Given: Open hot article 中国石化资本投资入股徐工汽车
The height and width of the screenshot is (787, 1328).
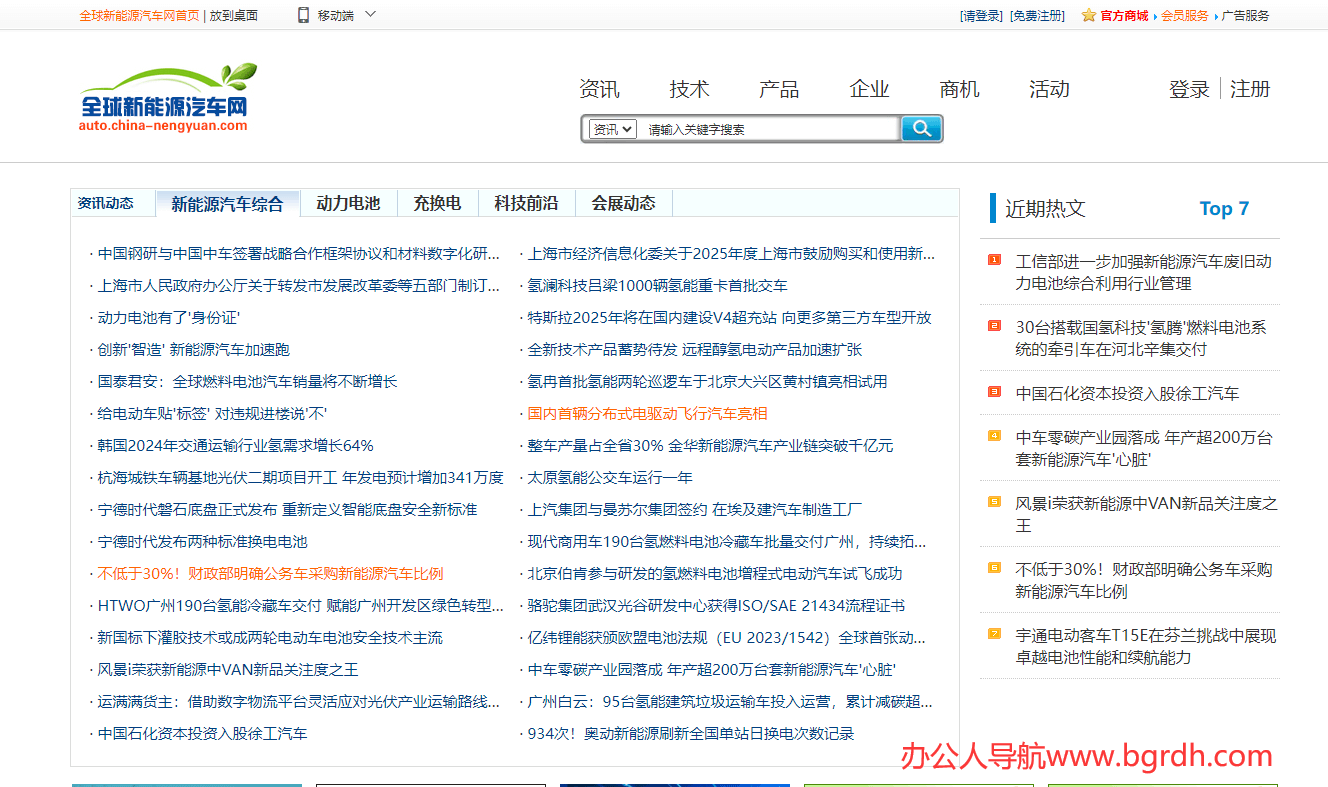Looking at the screenshot, I should click(x=1127, y=393).
